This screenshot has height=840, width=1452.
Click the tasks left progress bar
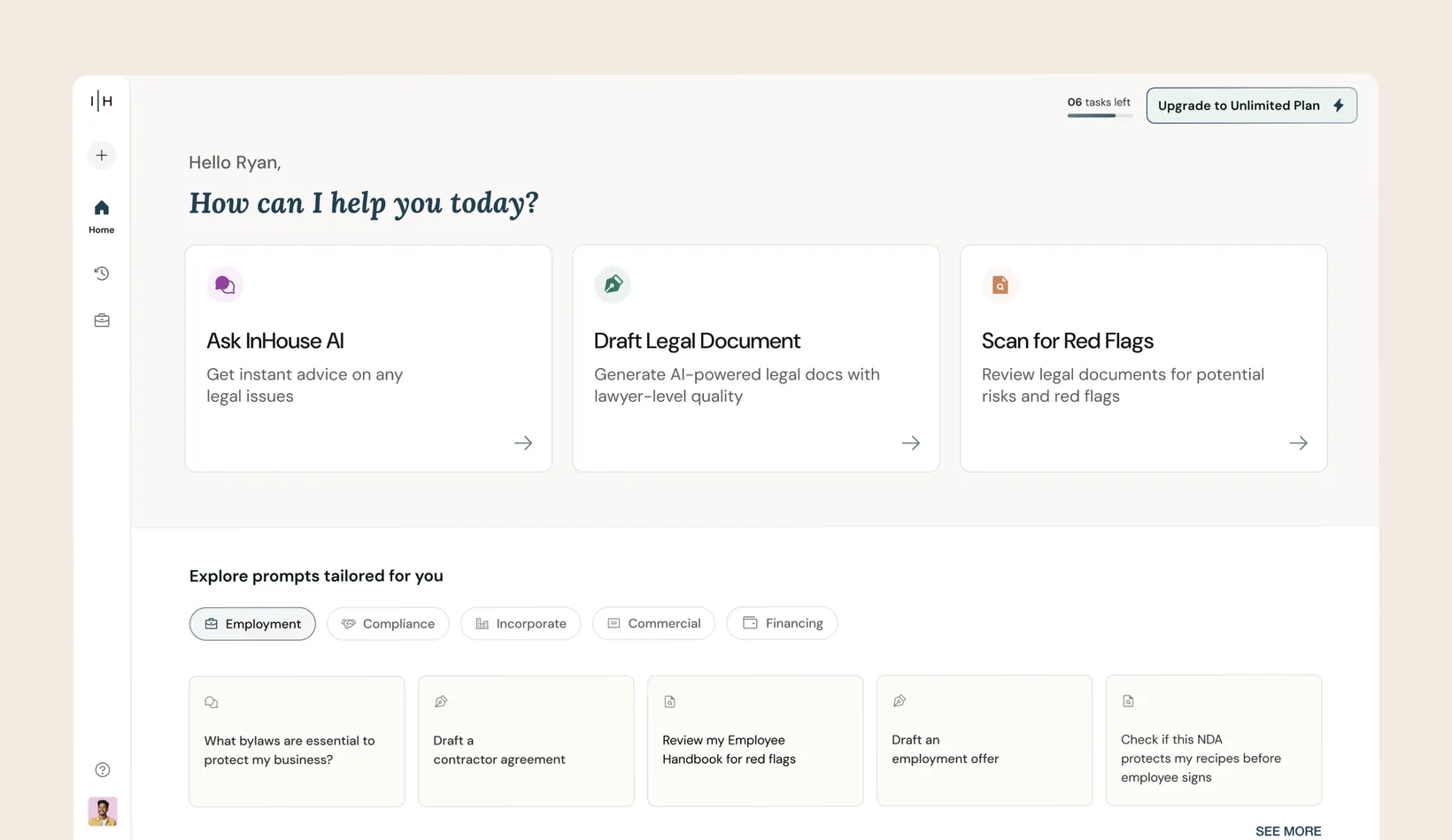1100,116
